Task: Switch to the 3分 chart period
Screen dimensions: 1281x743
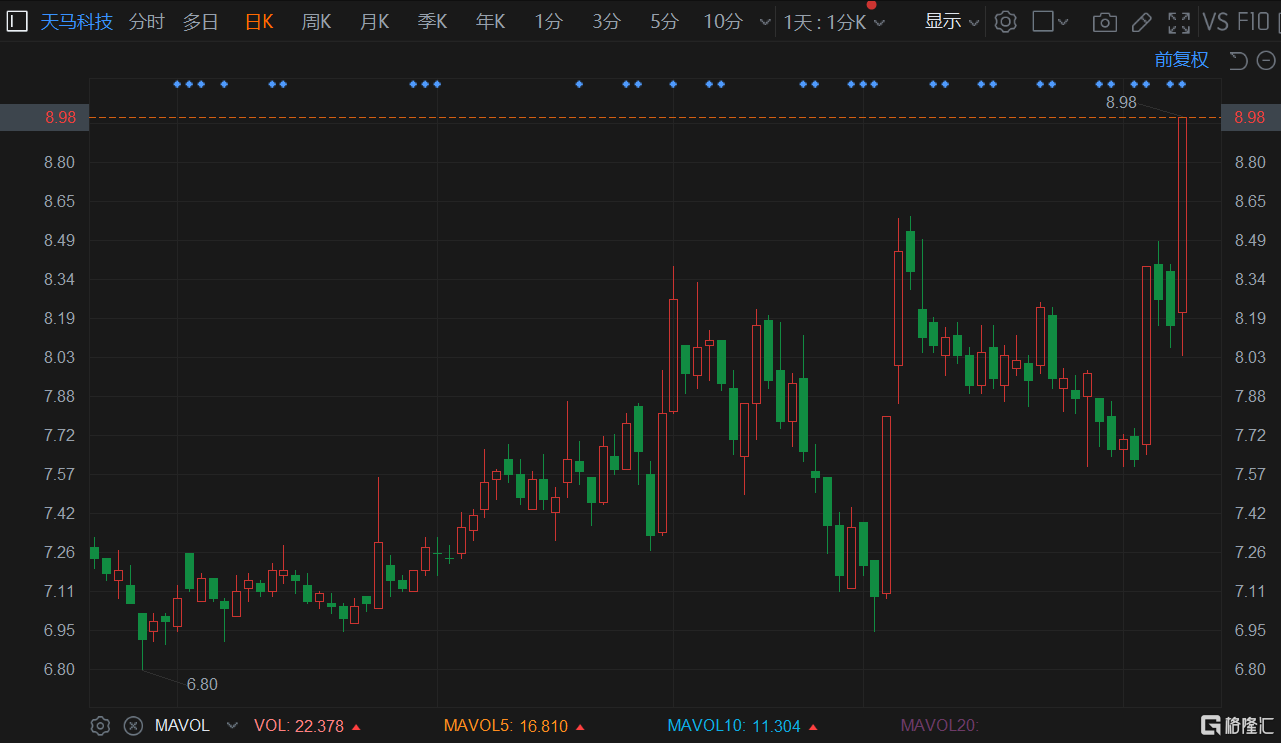Action: coord(606,21)
